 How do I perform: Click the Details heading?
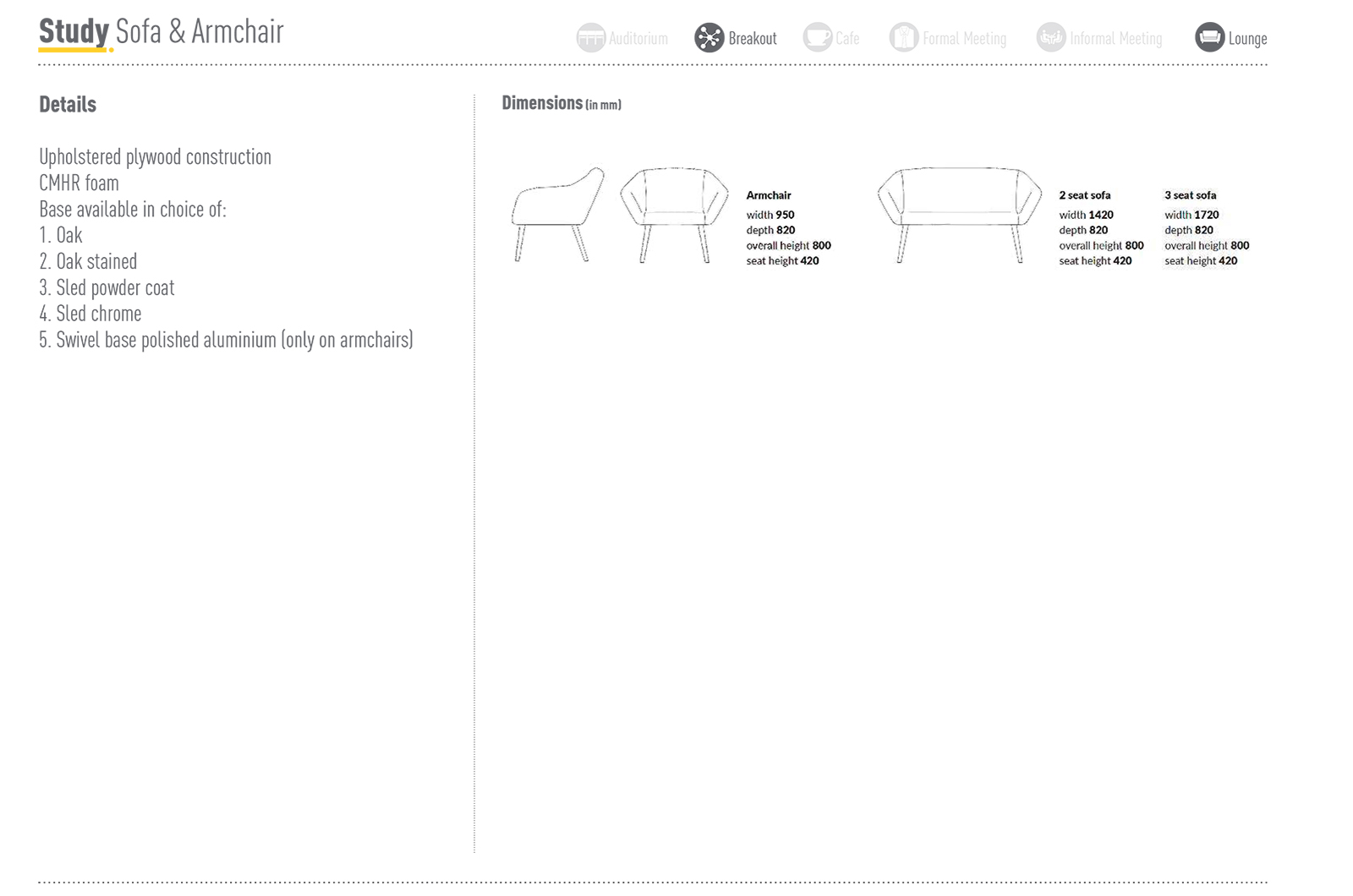pos(68,105)
